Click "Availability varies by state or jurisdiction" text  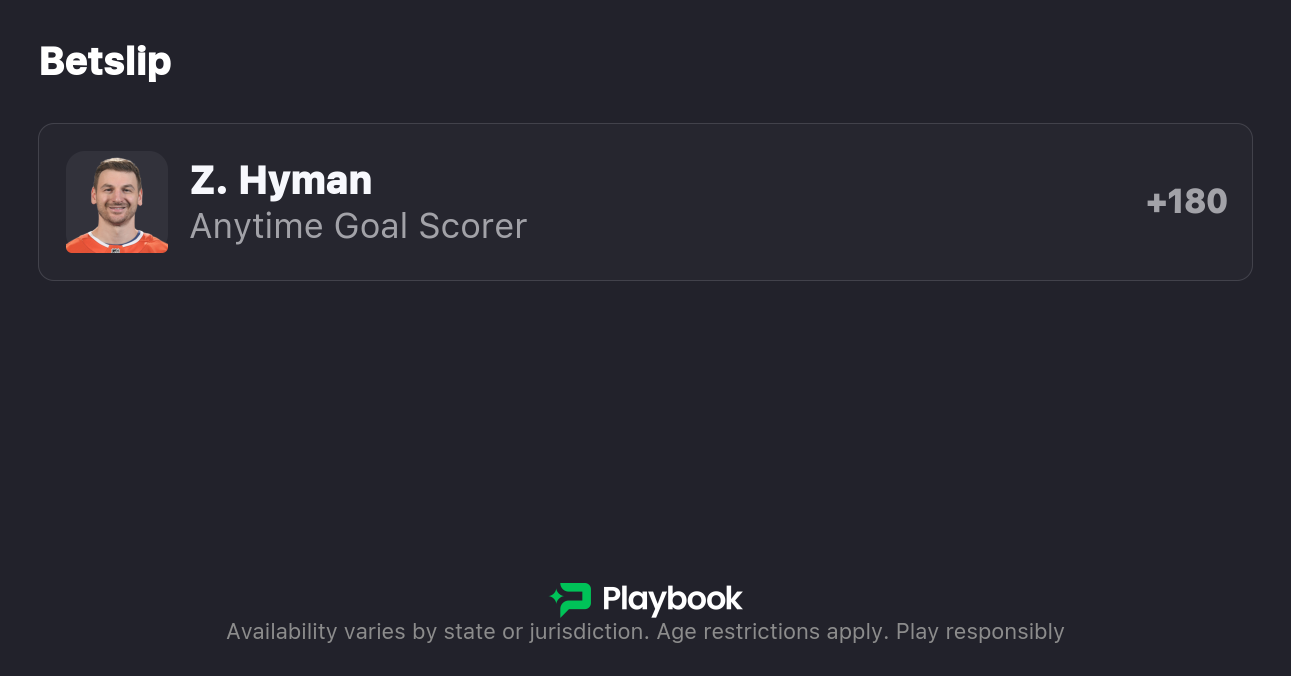pos(437,632)
